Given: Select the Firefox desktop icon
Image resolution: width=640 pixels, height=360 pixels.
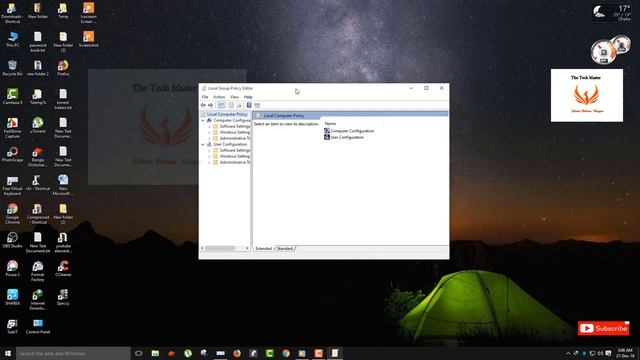Looking at the screenshot, I should point(63,69).
